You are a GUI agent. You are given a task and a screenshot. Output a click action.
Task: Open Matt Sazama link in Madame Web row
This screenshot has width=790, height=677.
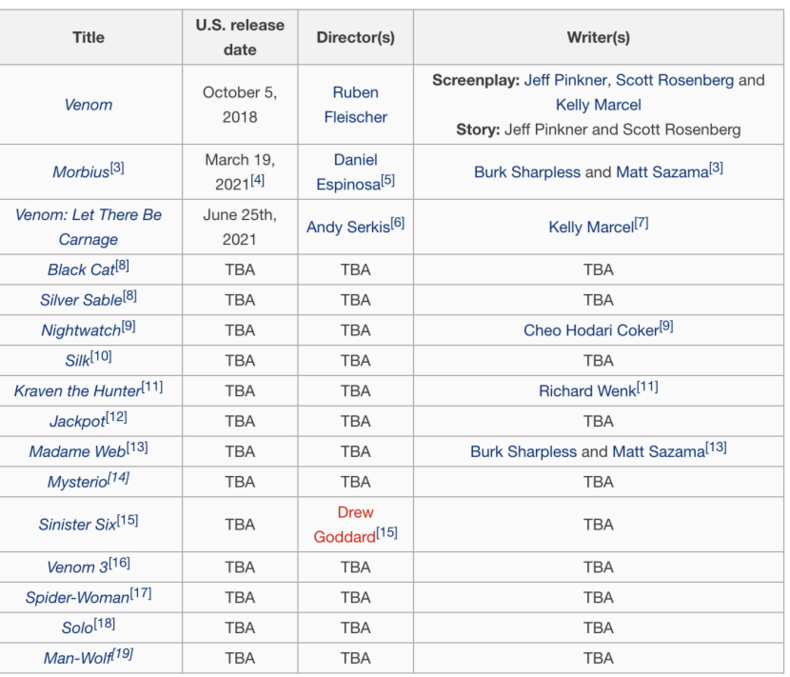tap(659, 451)
